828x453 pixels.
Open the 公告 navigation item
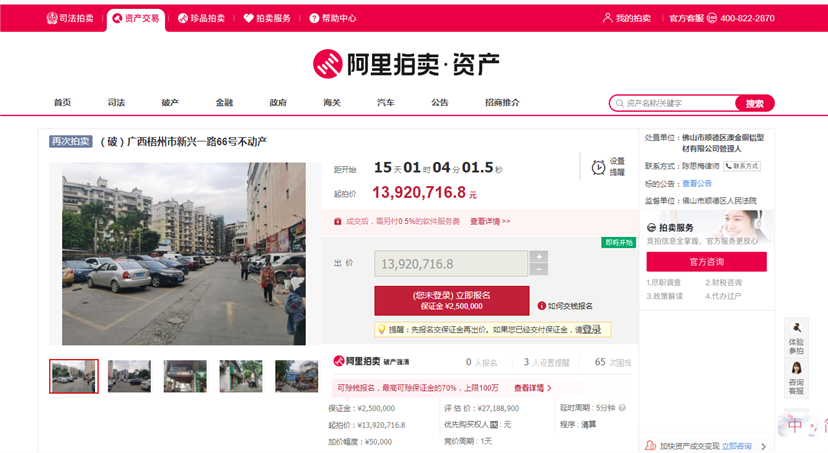439,102
